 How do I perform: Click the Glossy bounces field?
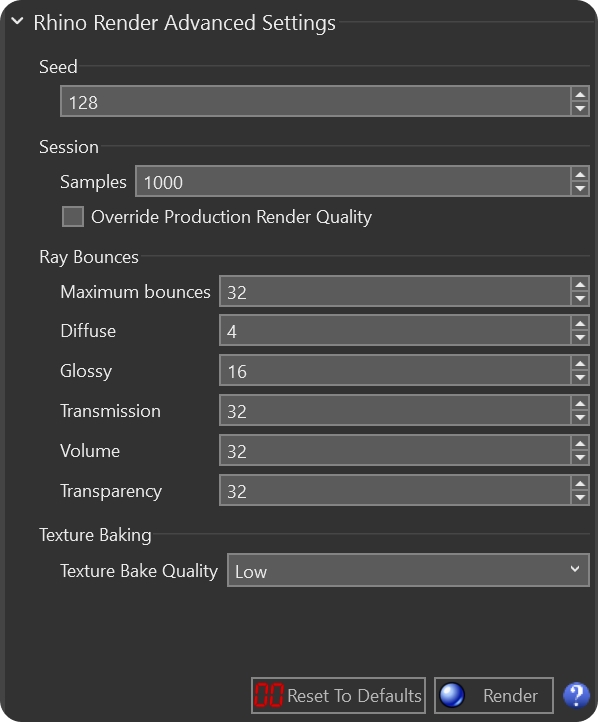click(x=395, y=371)
